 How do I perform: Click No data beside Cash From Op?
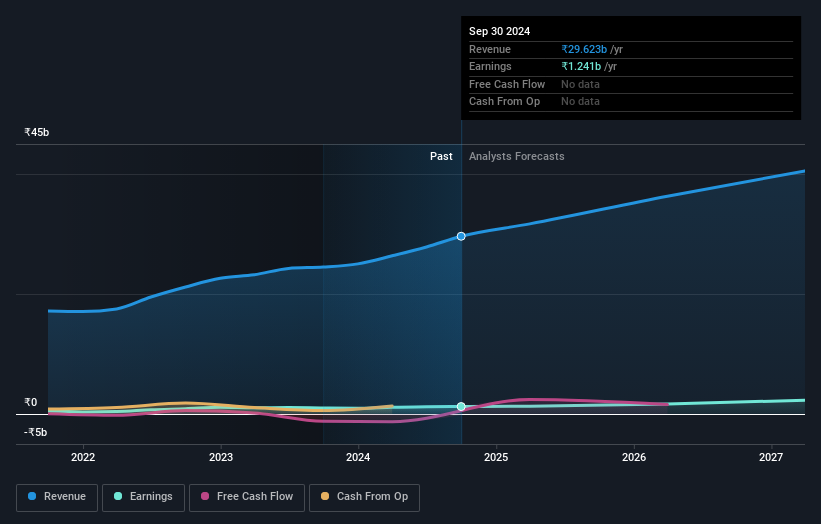click(580, 102)
